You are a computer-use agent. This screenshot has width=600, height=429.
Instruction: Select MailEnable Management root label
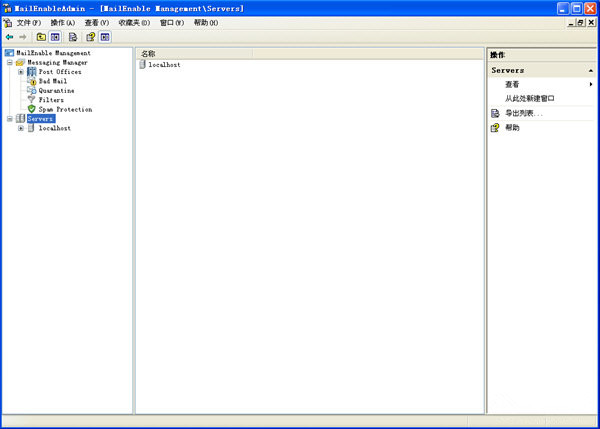click(54, 53)
